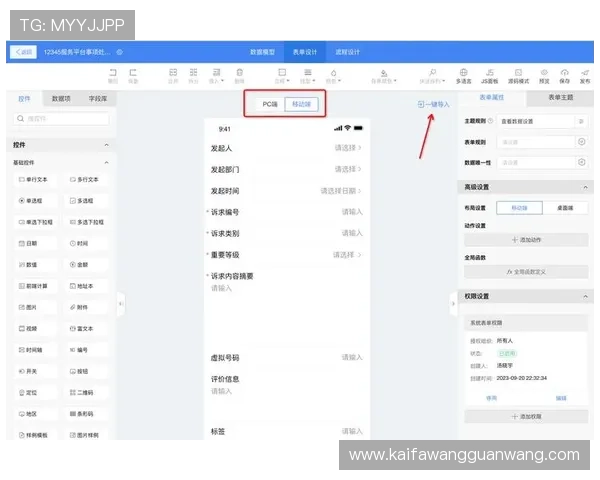Open the 发起人 selector row
600x480 pixels.
(x=286, y=148)
